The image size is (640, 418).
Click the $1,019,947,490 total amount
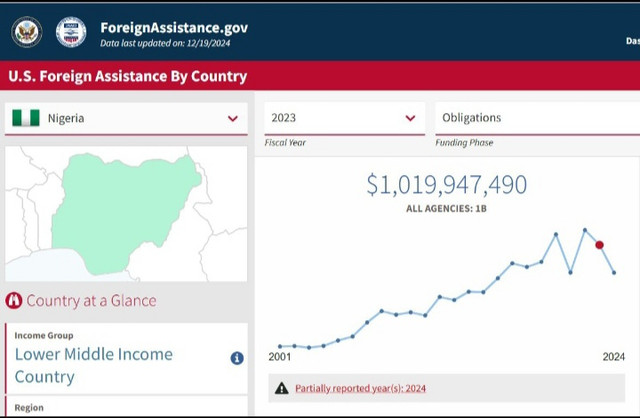pos(447,185)
